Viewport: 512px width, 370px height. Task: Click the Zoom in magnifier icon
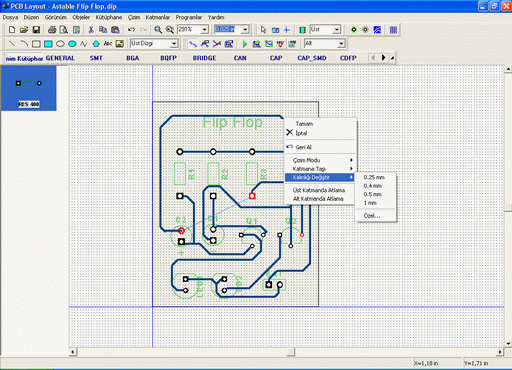[158, 30]
